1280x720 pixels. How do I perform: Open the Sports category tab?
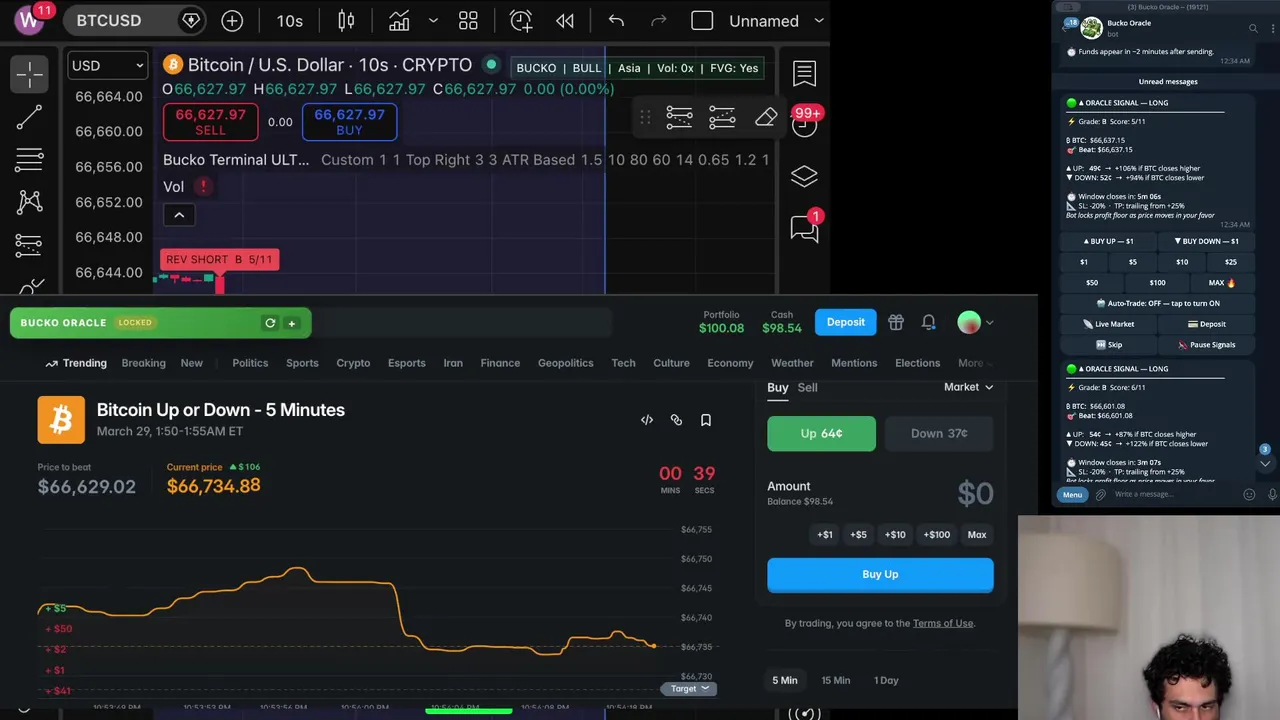[x=302, y=363]
